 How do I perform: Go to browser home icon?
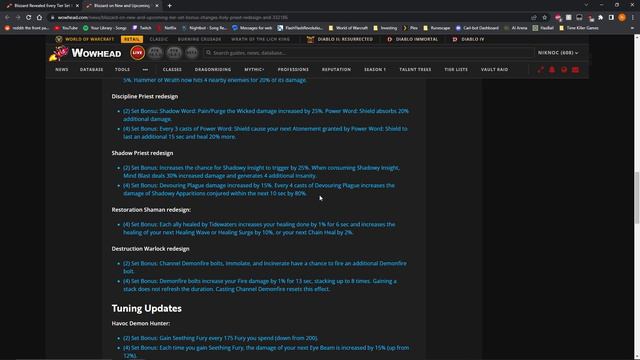(x=39, y=18)
